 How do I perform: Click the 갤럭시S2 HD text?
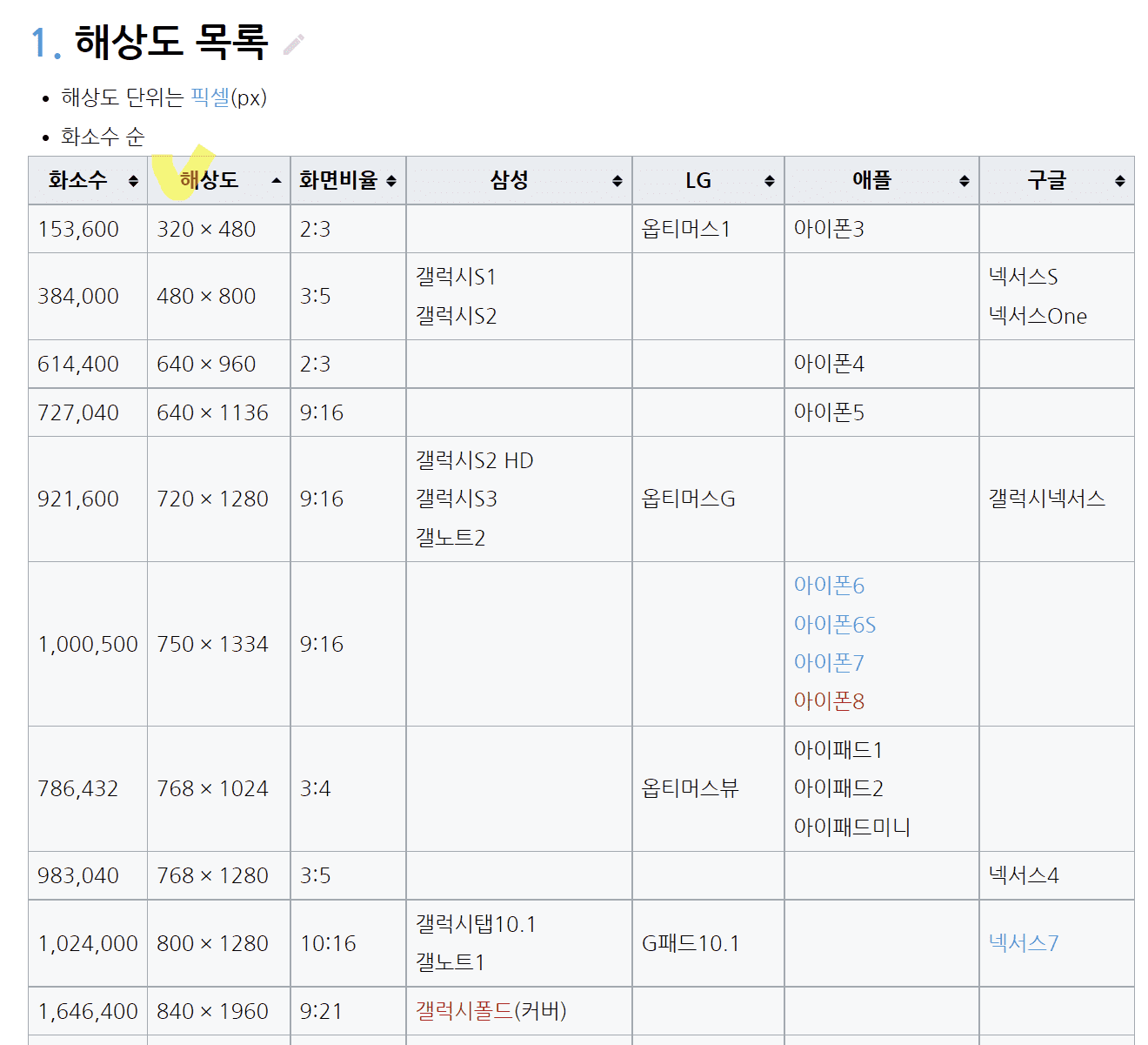pyautogui.click(x=474, y=460)
